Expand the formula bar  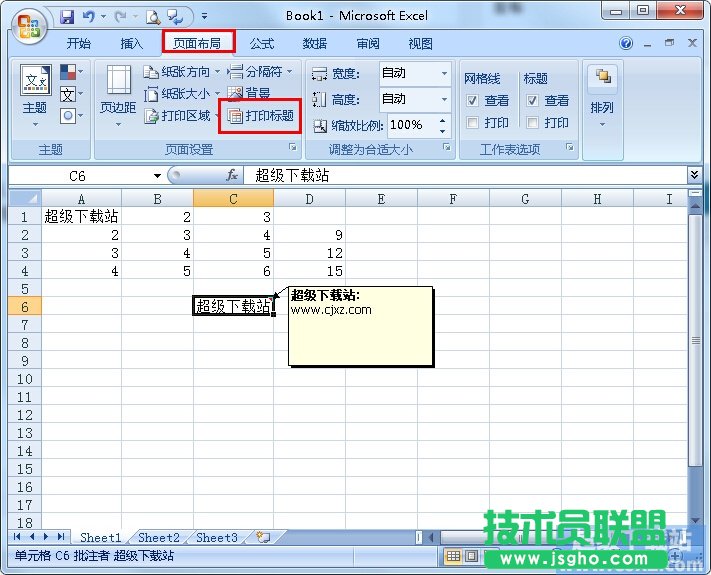tap(694, 175)
